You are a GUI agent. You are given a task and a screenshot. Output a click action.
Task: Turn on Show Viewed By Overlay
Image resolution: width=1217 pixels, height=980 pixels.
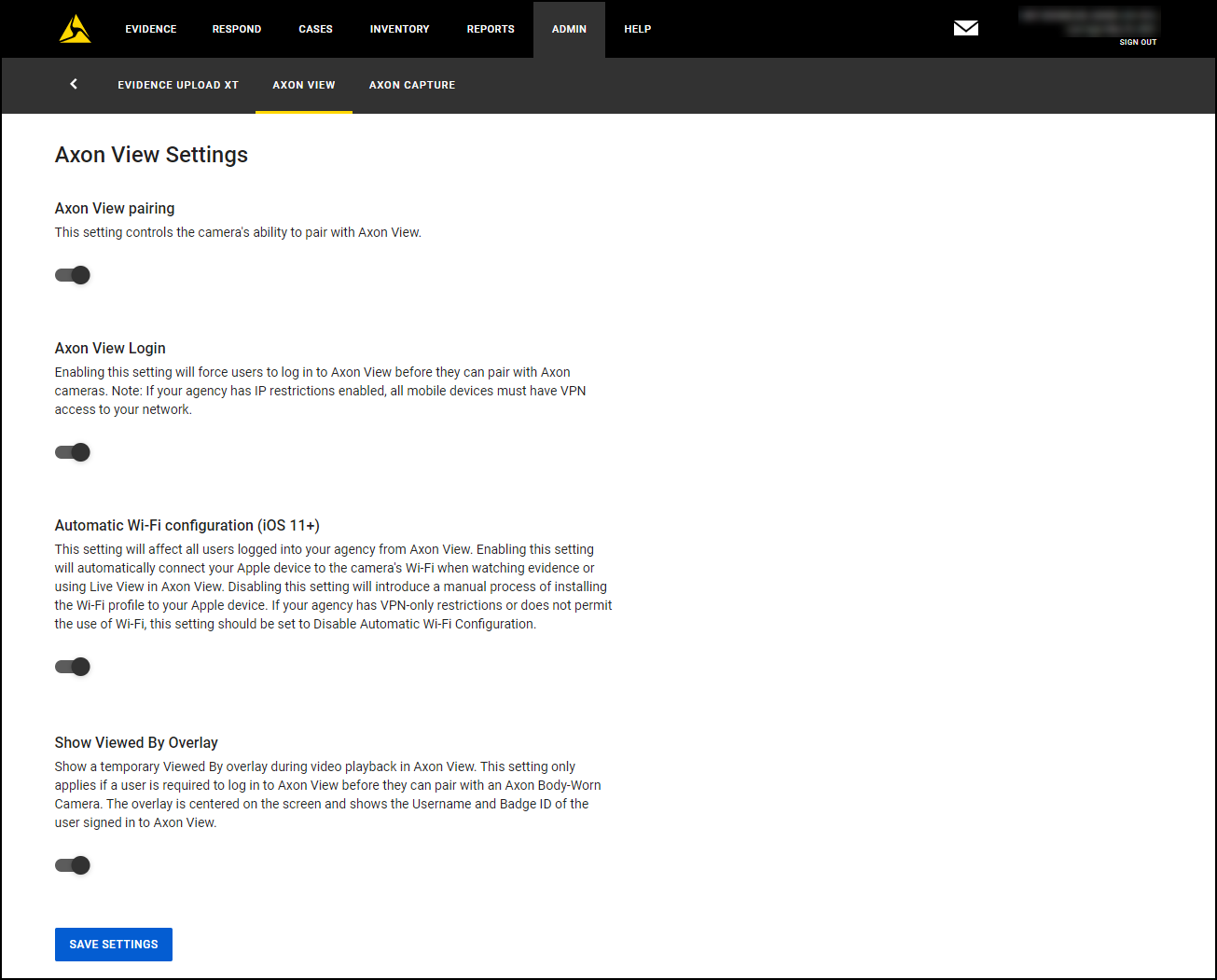click(x=72, y=865)
